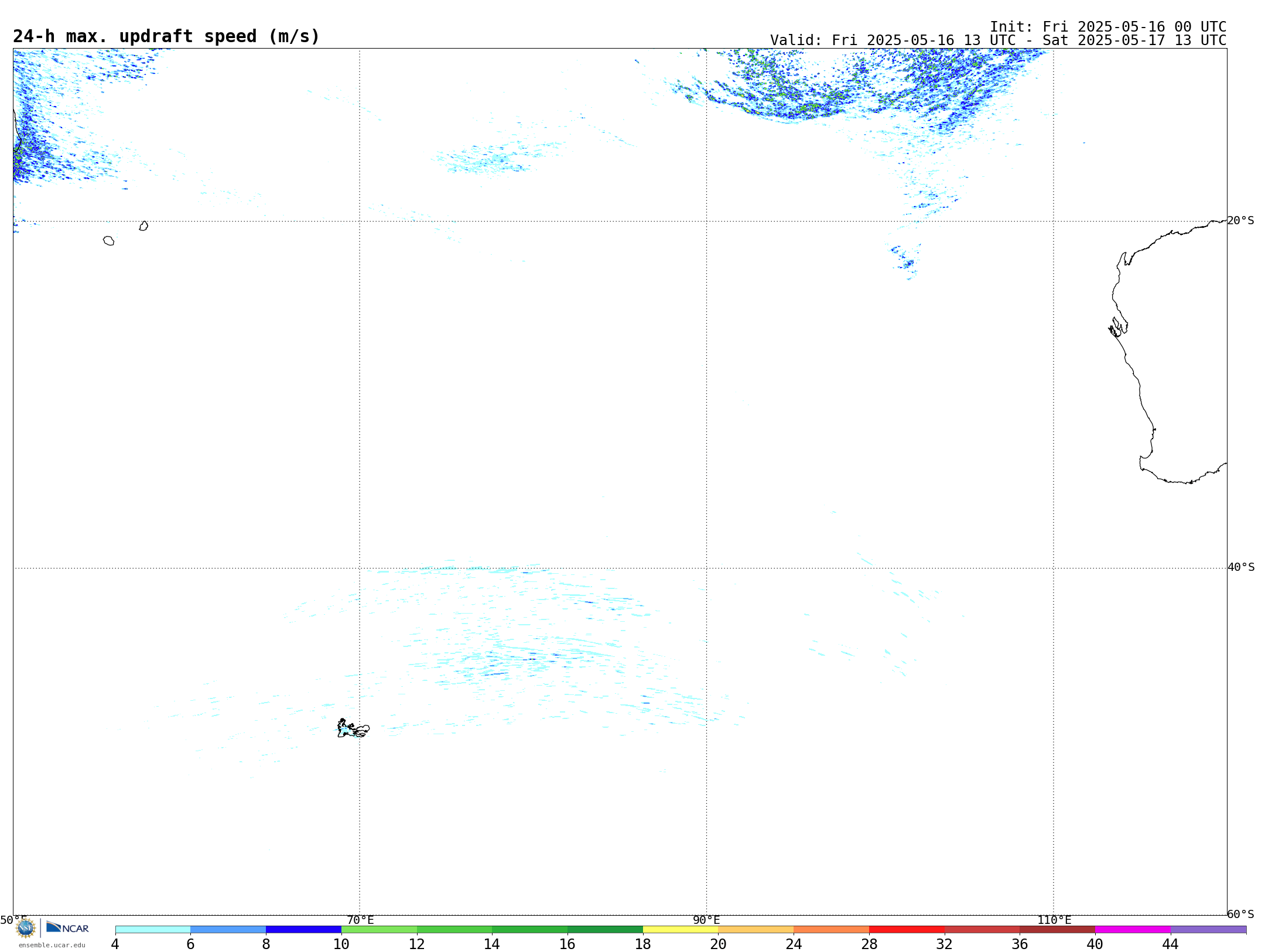Click the '110°E' longitude label
1265x952 pixels.
pos(1054,920)
